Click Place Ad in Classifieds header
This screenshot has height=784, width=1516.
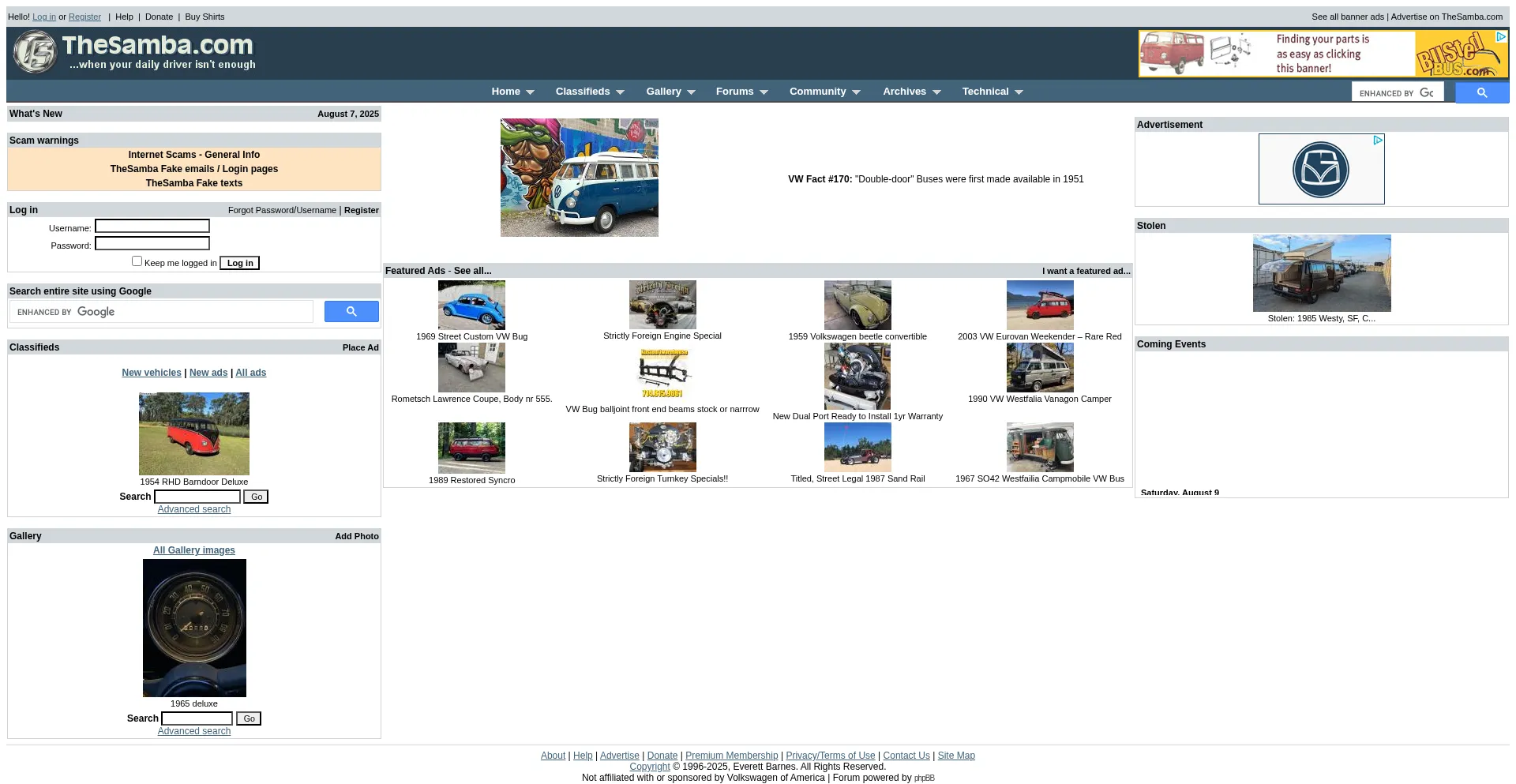point(360,347)
